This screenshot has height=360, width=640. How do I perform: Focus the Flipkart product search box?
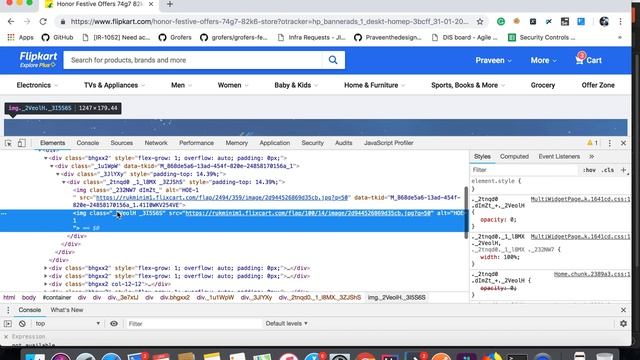(193, 60)
